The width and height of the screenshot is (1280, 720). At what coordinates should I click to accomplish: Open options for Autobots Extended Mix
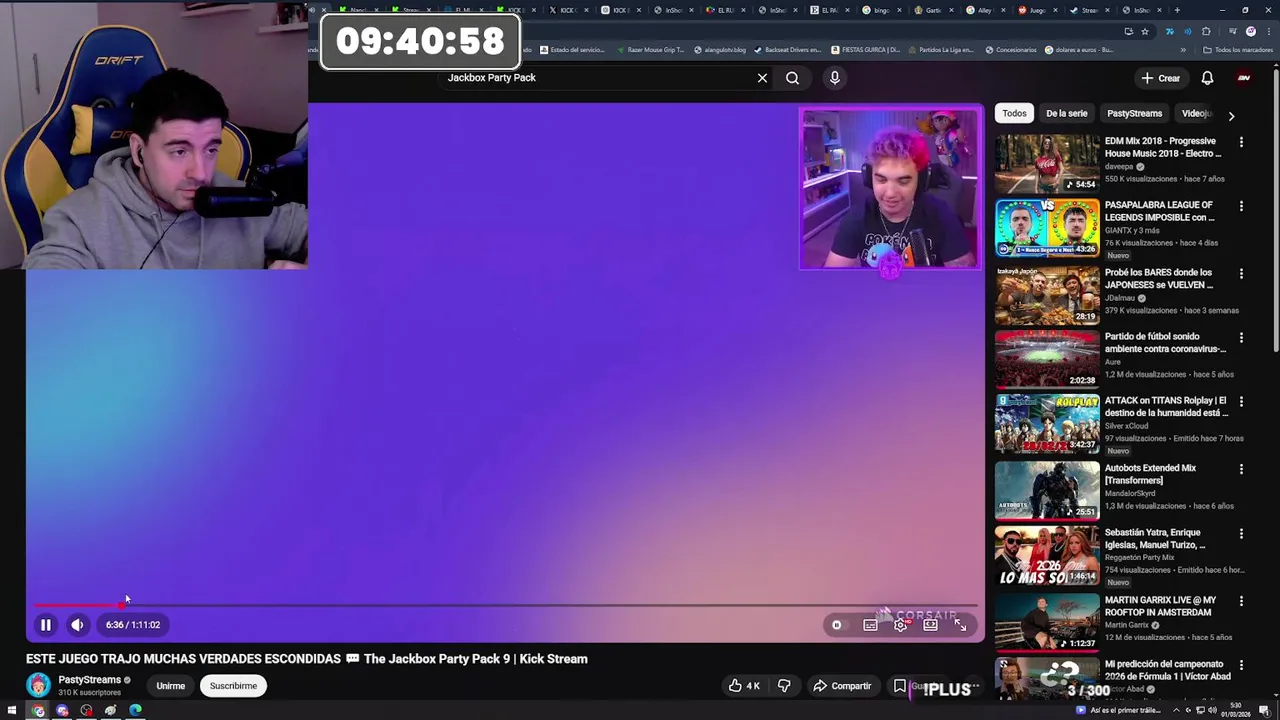coord(1241,469)
